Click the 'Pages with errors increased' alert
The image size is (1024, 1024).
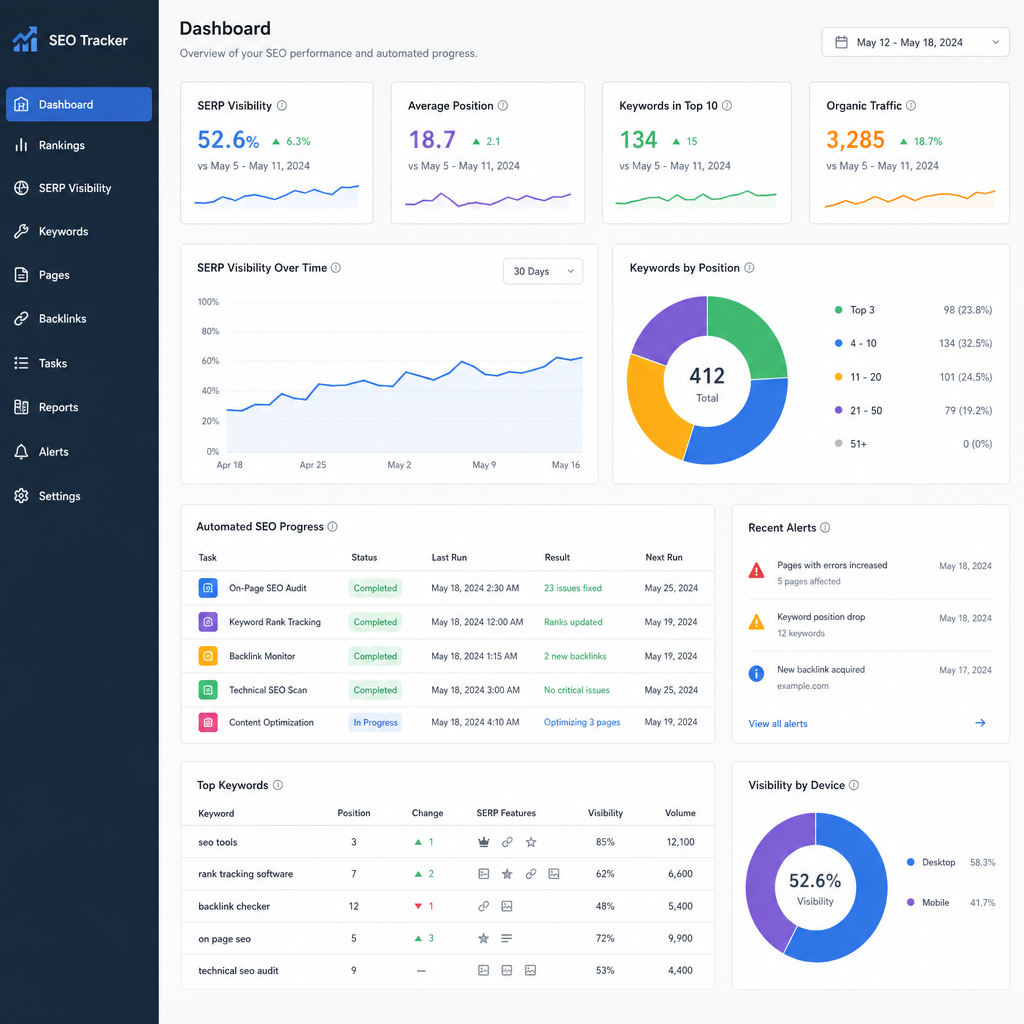[832, 566]
